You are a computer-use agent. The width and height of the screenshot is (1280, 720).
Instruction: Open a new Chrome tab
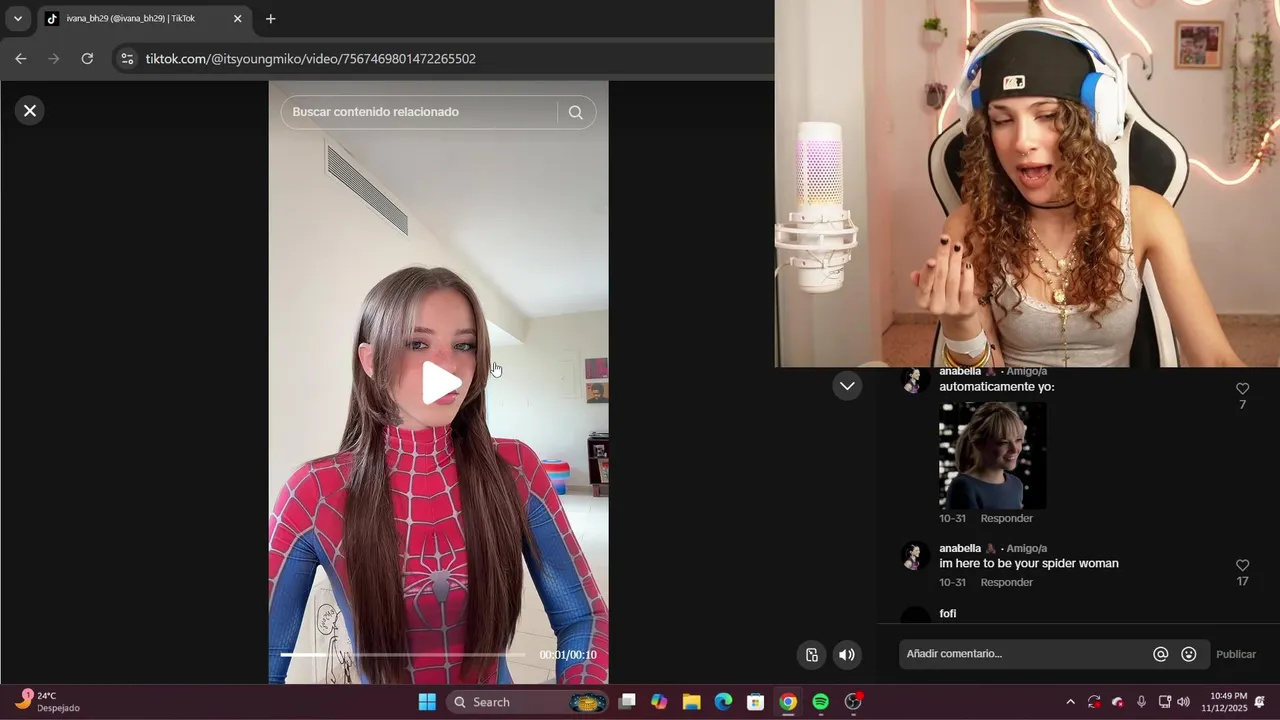click(x=270, y=18)
